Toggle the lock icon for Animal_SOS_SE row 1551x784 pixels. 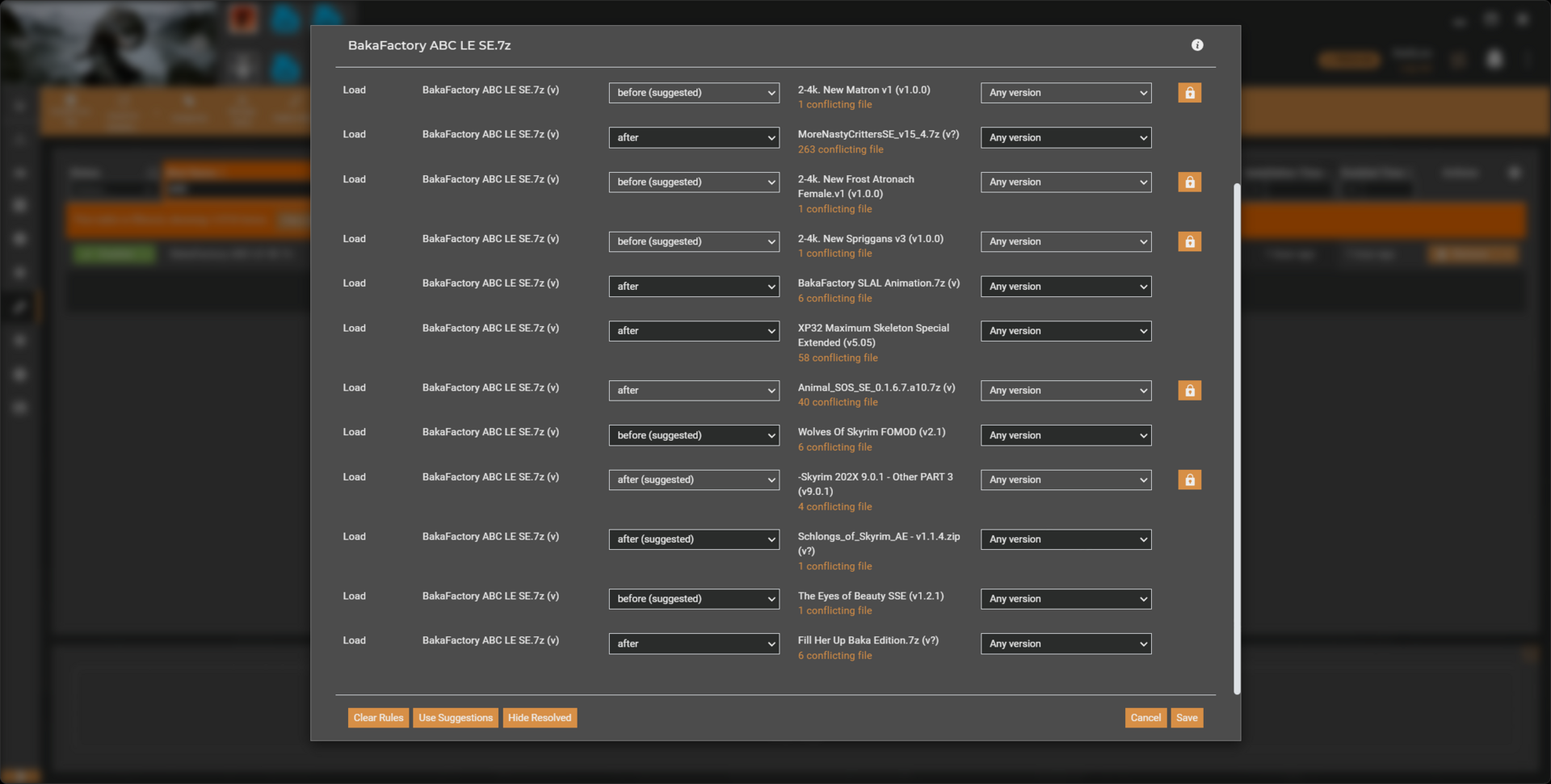coord(1189,391)
